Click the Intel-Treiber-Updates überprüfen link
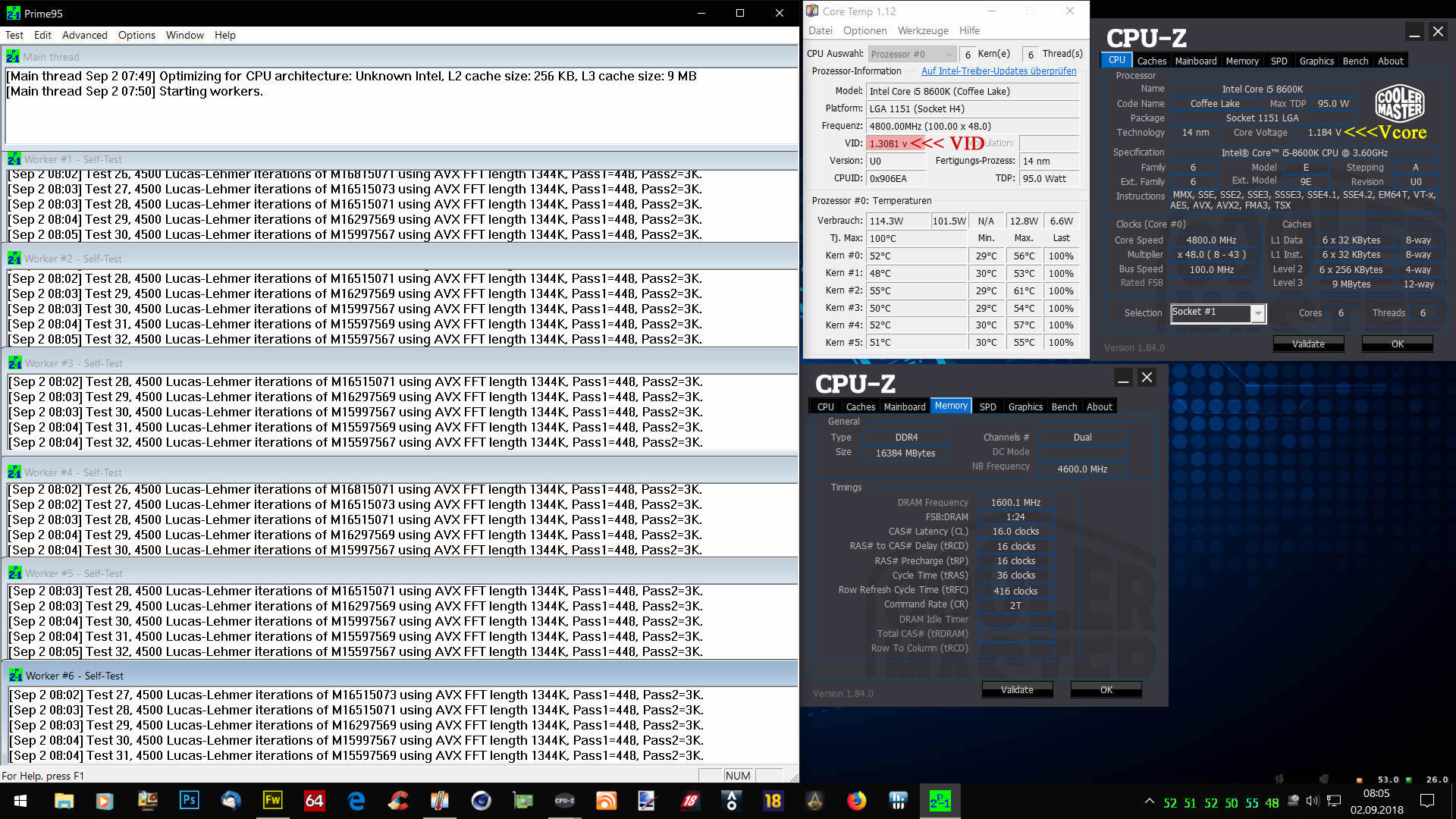The width and height of the screenshot is (1456, 819). click(998, 71)
